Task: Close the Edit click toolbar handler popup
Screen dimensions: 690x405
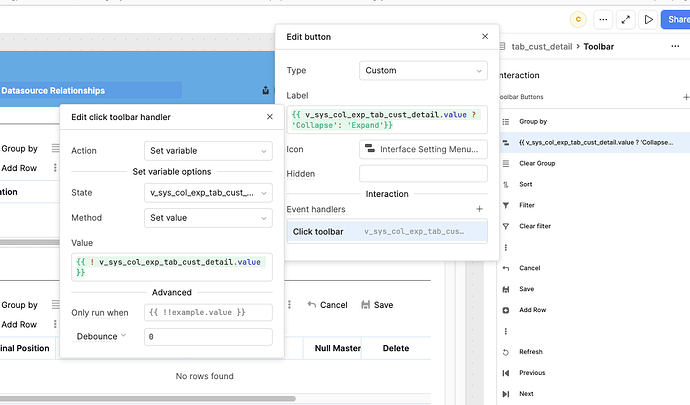Action: point(270,117)
